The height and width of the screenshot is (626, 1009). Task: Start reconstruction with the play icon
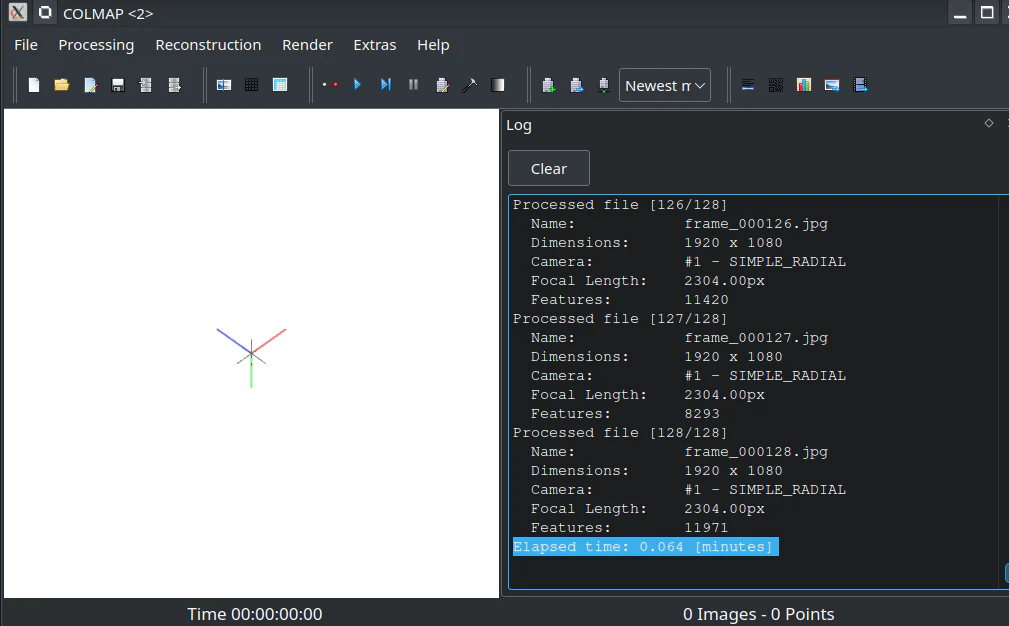tap(357, 84)
